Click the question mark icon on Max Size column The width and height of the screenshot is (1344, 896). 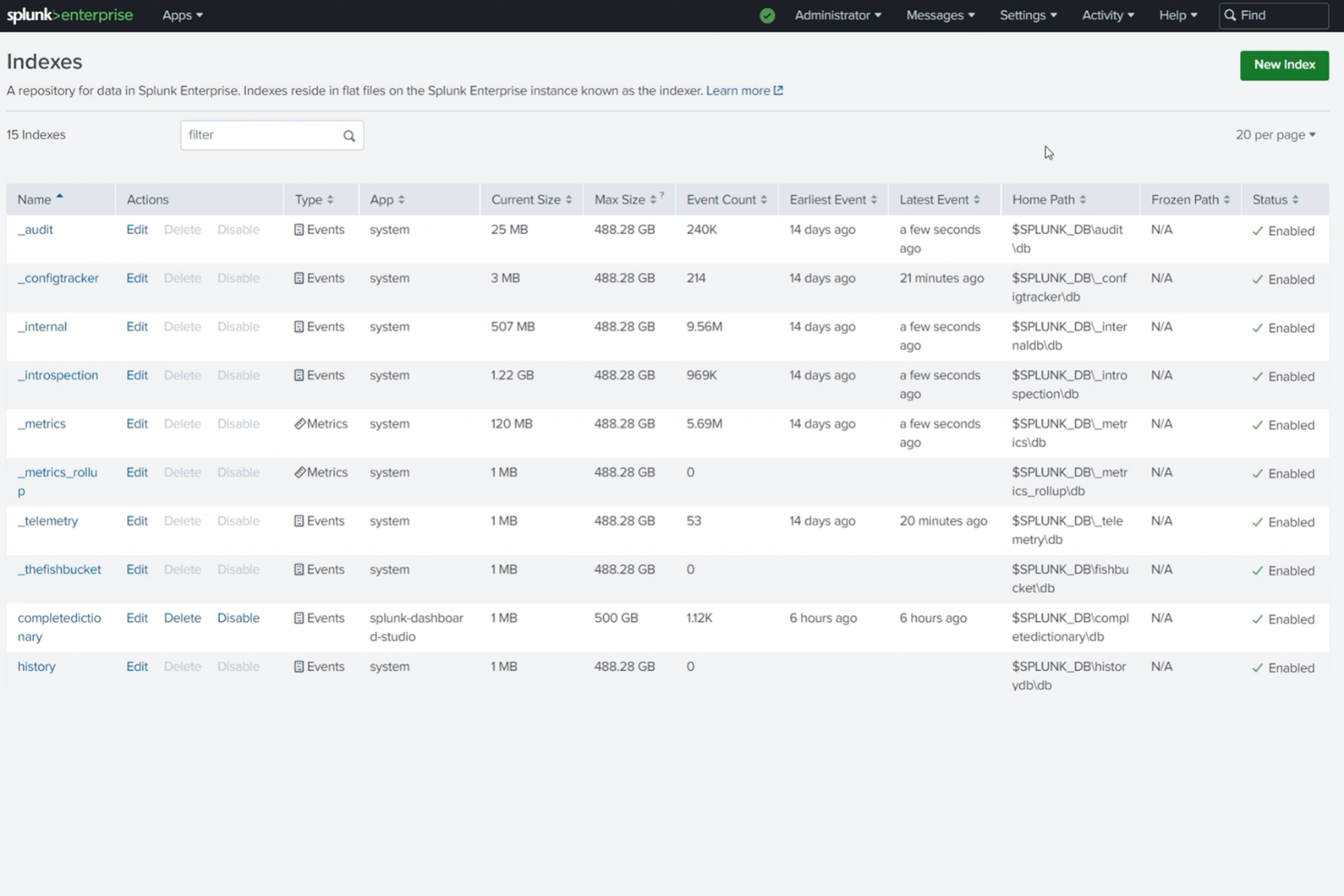pyautogui.click(x=660, y=194)
